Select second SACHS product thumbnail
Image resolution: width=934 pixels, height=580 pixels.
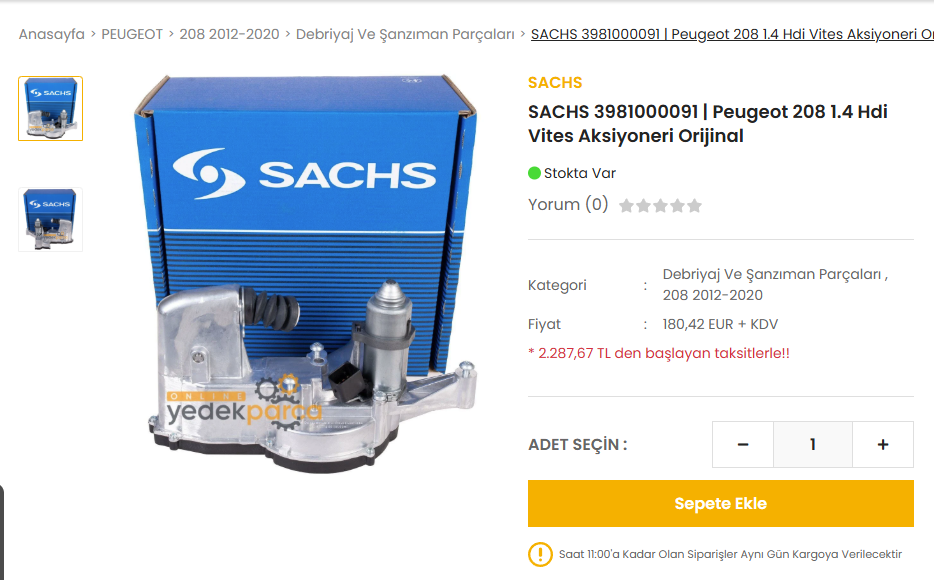pyautogui.click(x=51, y=220)
